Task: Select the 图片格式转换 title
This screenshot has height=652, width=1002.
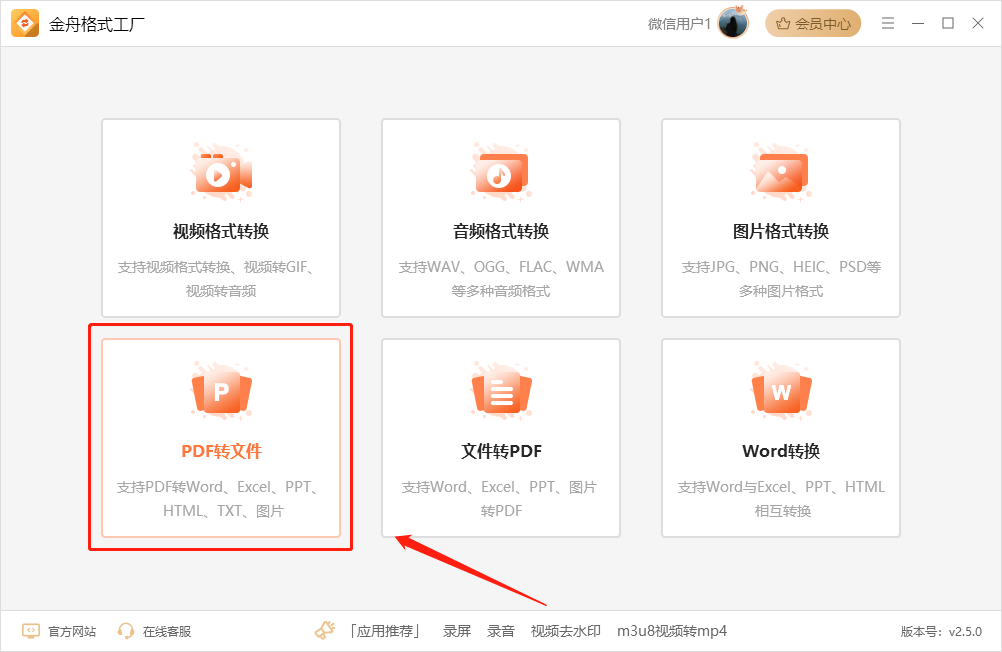Action: coord(781,231)
